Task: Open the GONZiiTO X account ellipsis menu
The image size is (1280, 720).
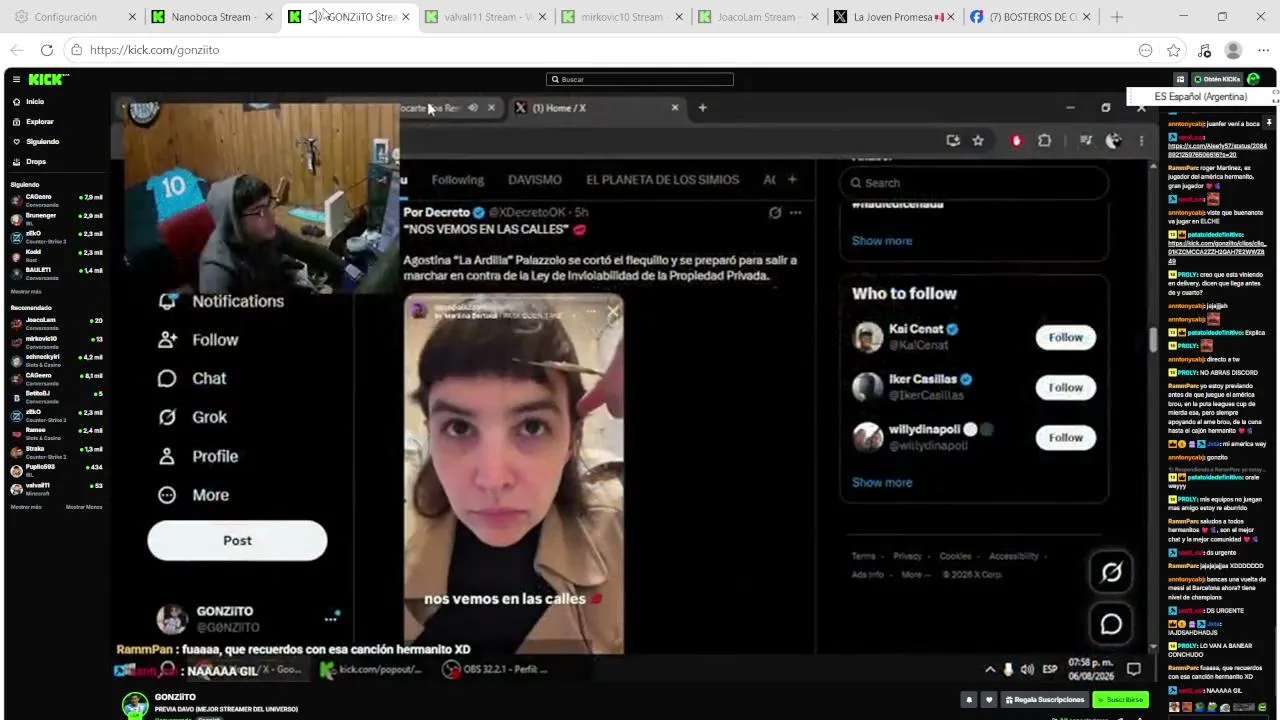Action: pos(330,619)
